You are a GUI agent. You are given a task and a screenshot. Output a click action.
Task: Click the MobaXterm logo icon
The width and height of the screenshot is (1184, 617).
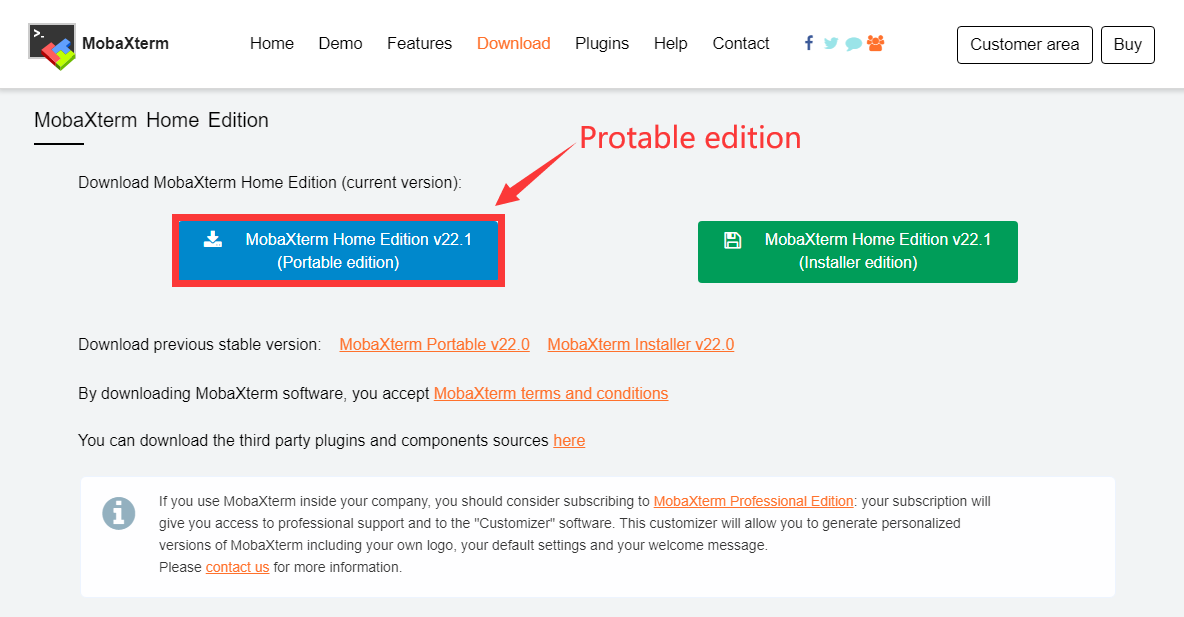pos(52,45)
